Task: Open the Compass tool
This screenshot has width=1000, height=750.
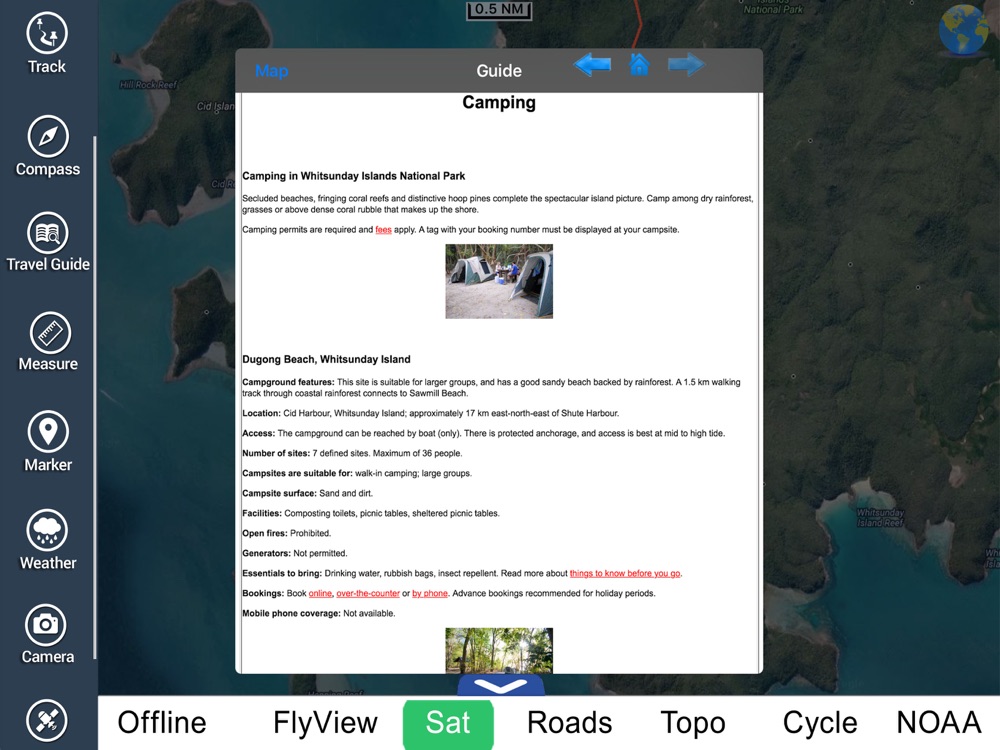Action: pos(48,146)
